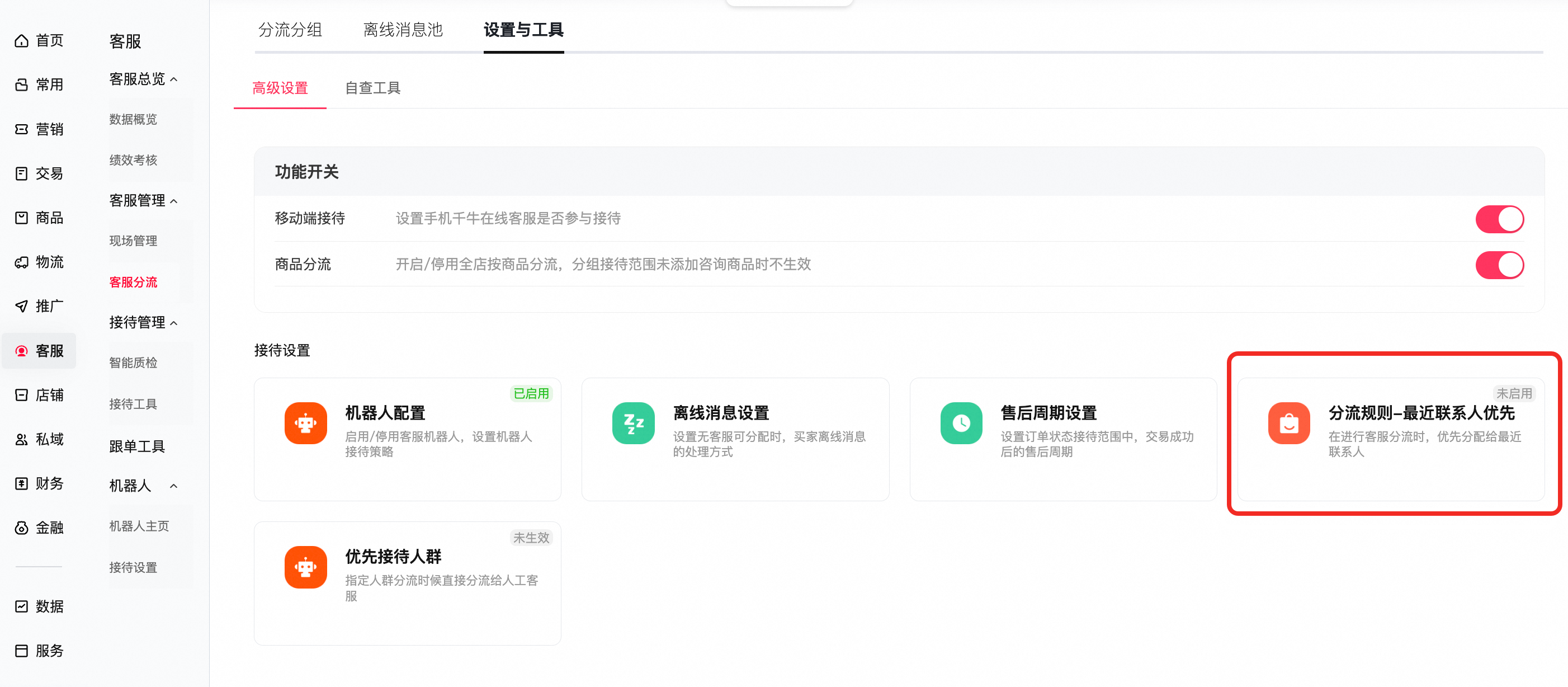The height and width of the screenshot is (687, 1568).
Task: Toggle the 移动端接待 switch
Action: [1499, 219]
